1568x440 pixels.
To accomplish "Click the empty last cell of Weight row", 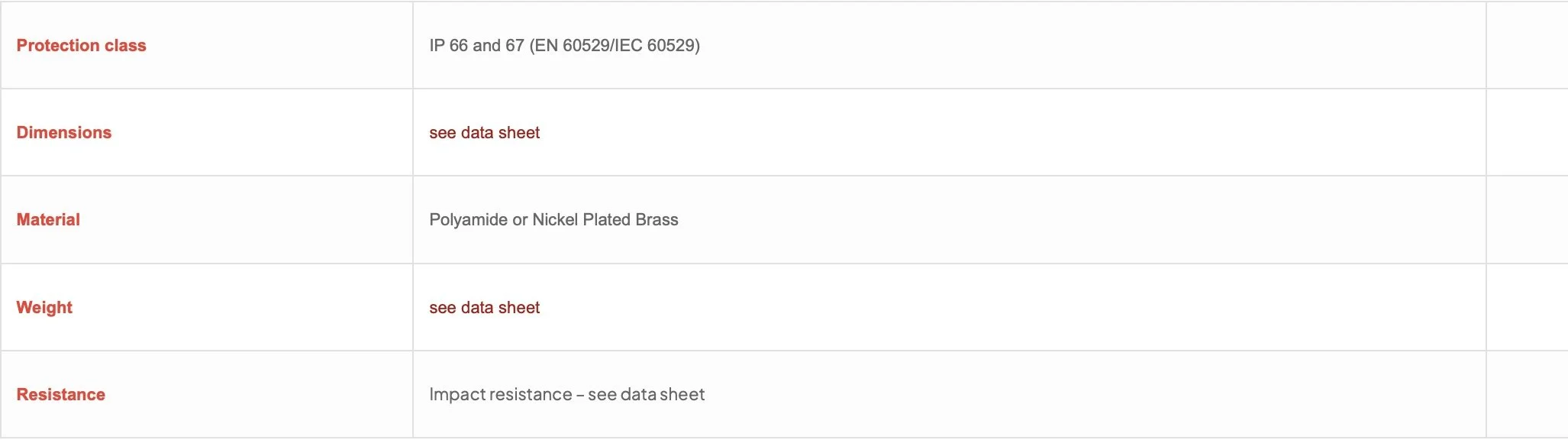I will pyautogui.click(x=1527, y=307).
